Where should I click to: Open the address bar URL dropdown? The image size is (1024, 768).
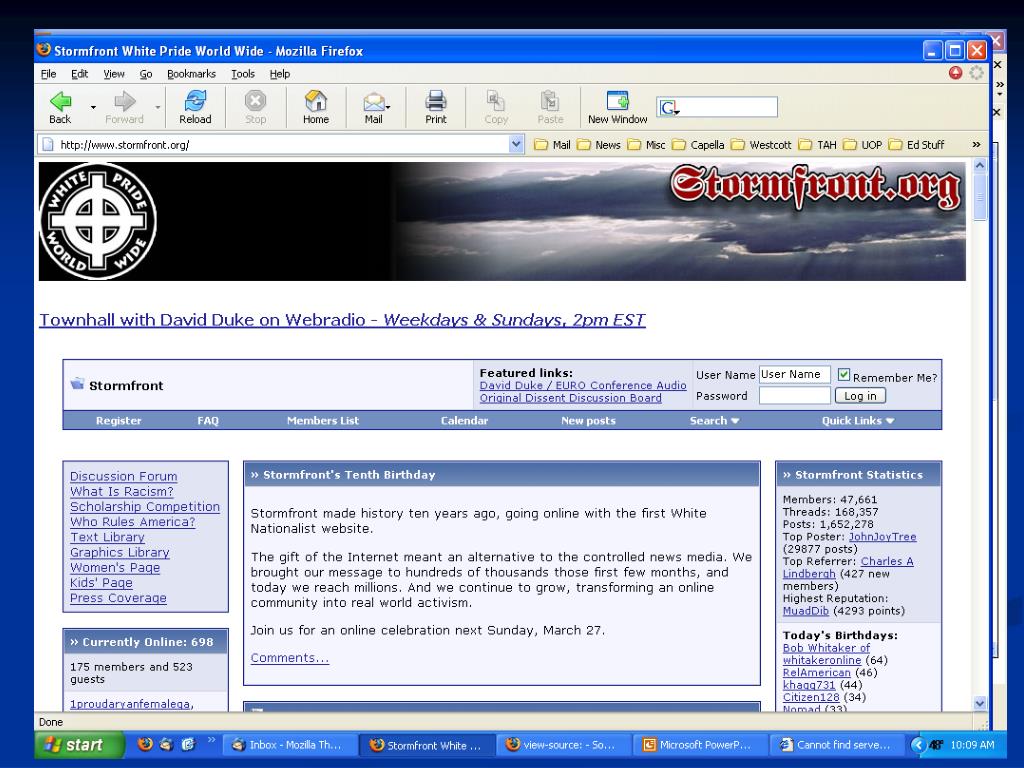pos(517,144)
